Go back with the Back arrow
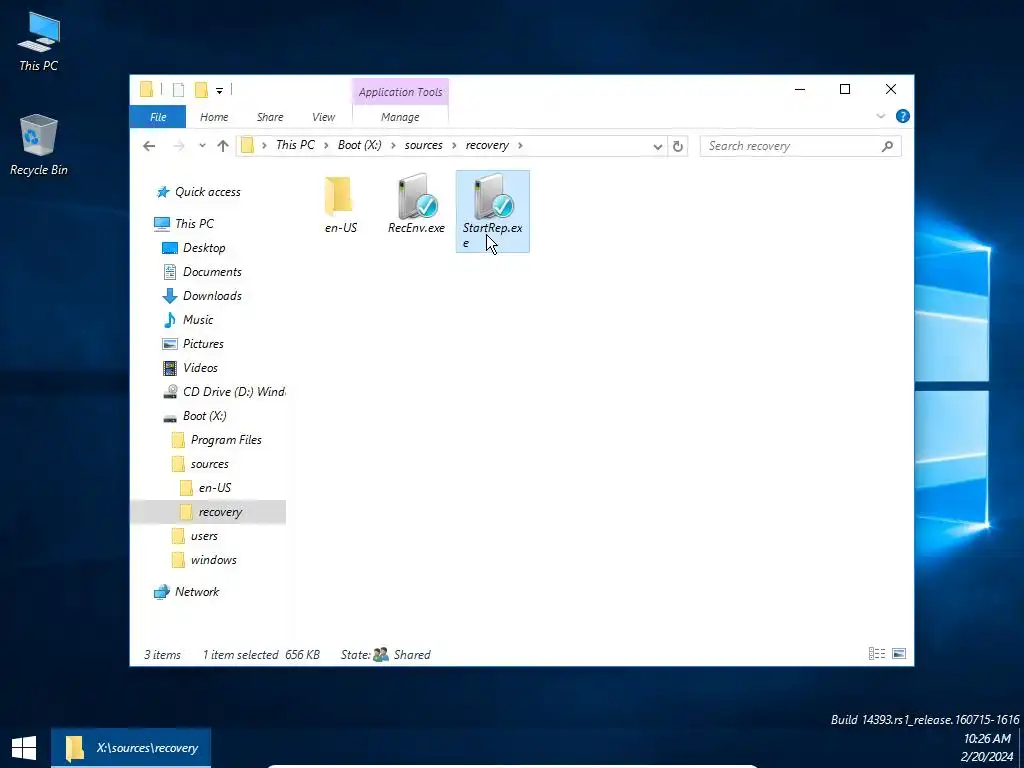This screenshot has height=768, width=1024. (149, 146)
